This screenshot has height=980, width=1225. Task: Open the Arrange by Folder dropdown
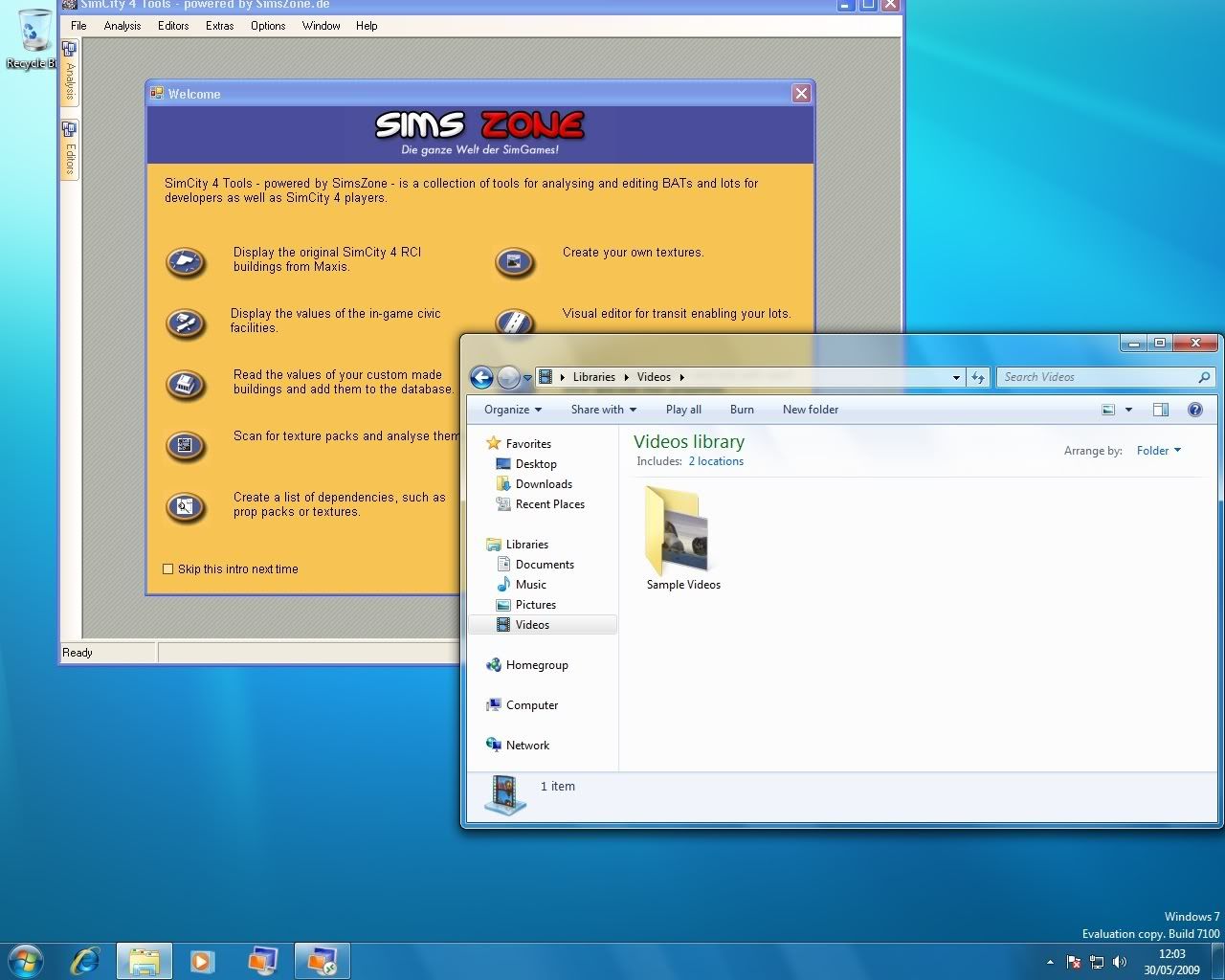[1158, 451]
